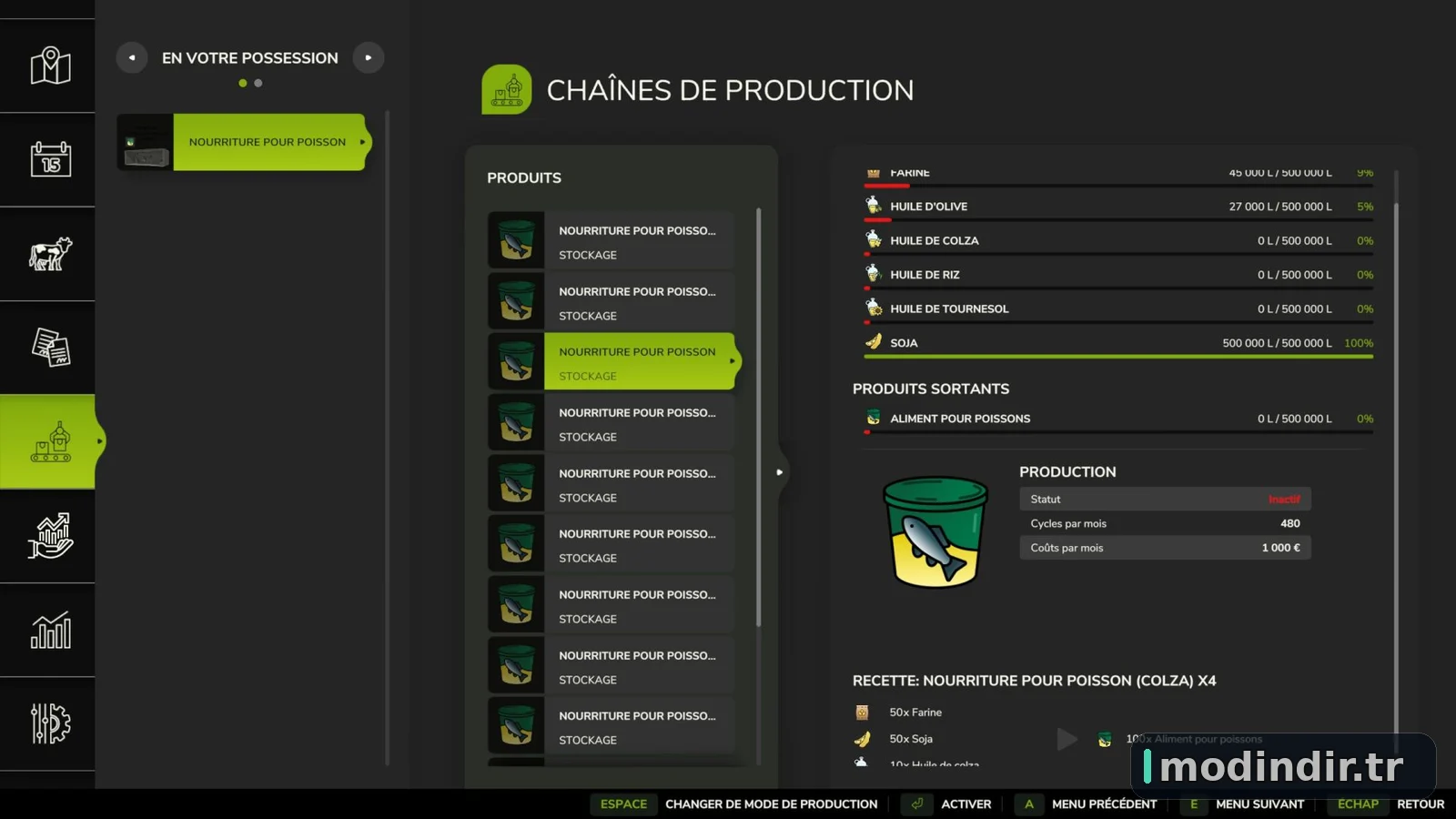Click the Huile de riz storage label
The width and height of the screenshot is (1456, 819).
point(925,275)
